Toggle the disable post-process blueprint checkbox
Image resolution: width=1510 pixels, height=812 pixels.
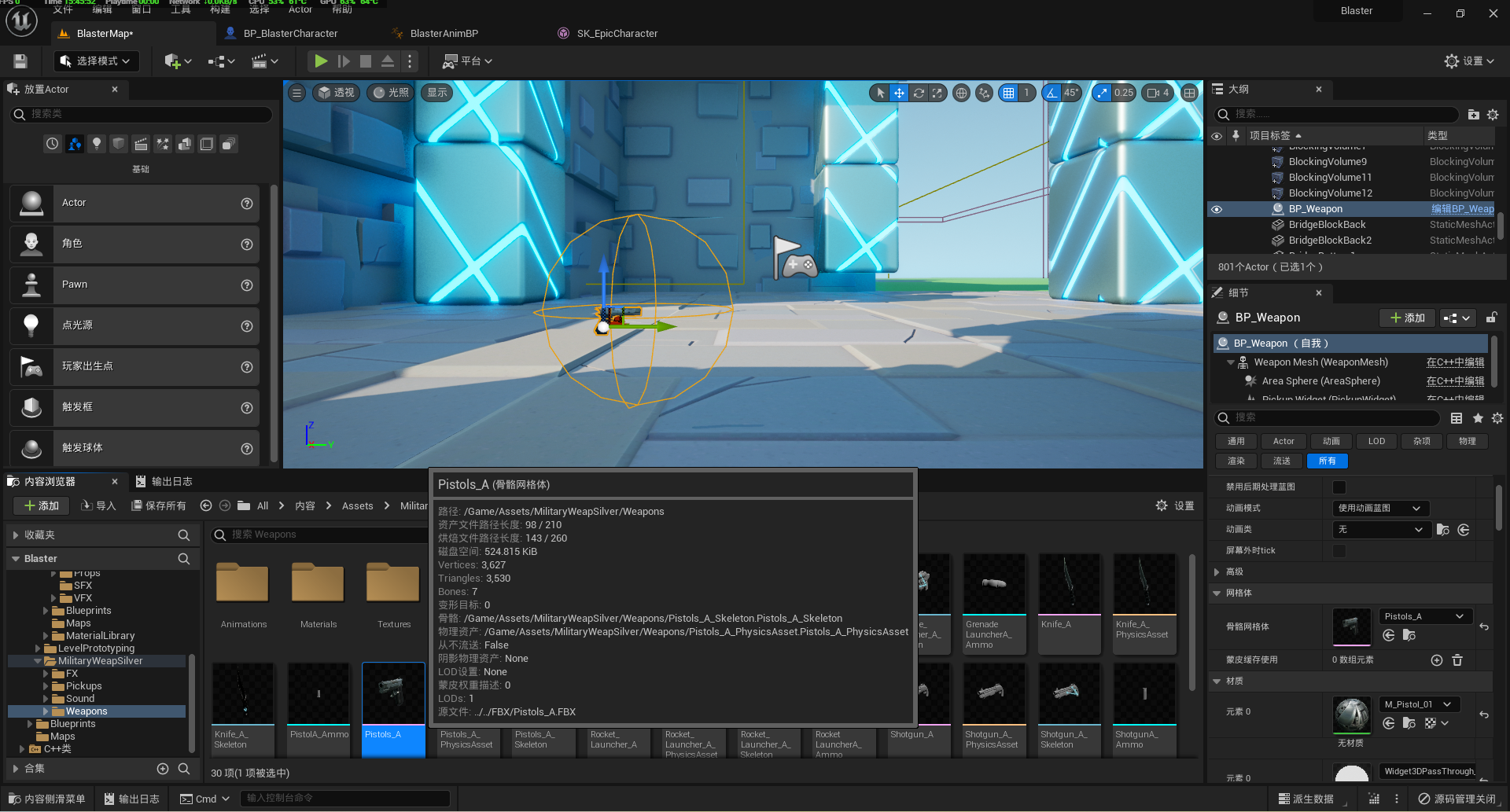click(x=1339, y=487)
